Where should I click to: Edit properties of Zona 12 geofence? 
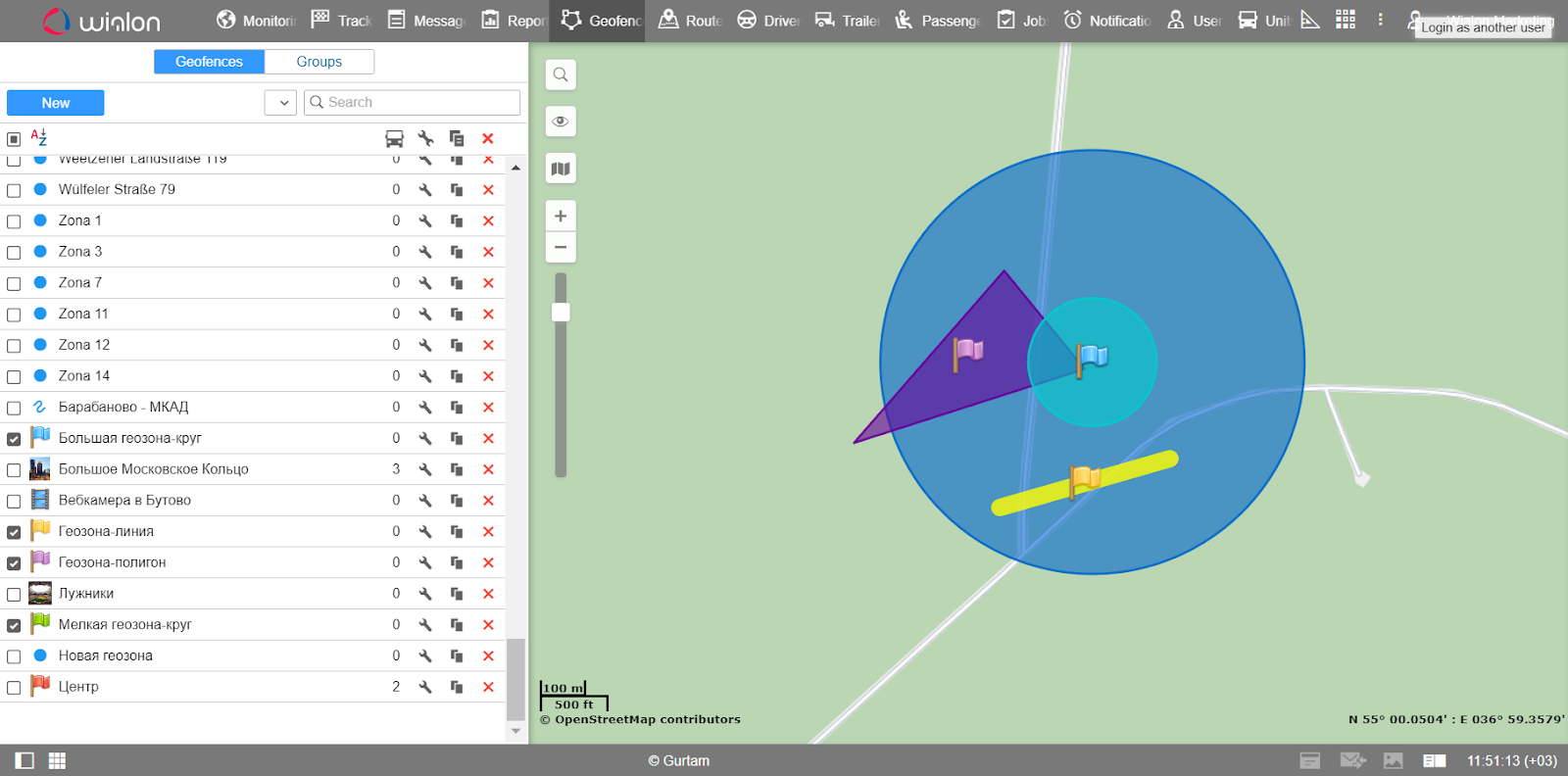coord(425,345)
